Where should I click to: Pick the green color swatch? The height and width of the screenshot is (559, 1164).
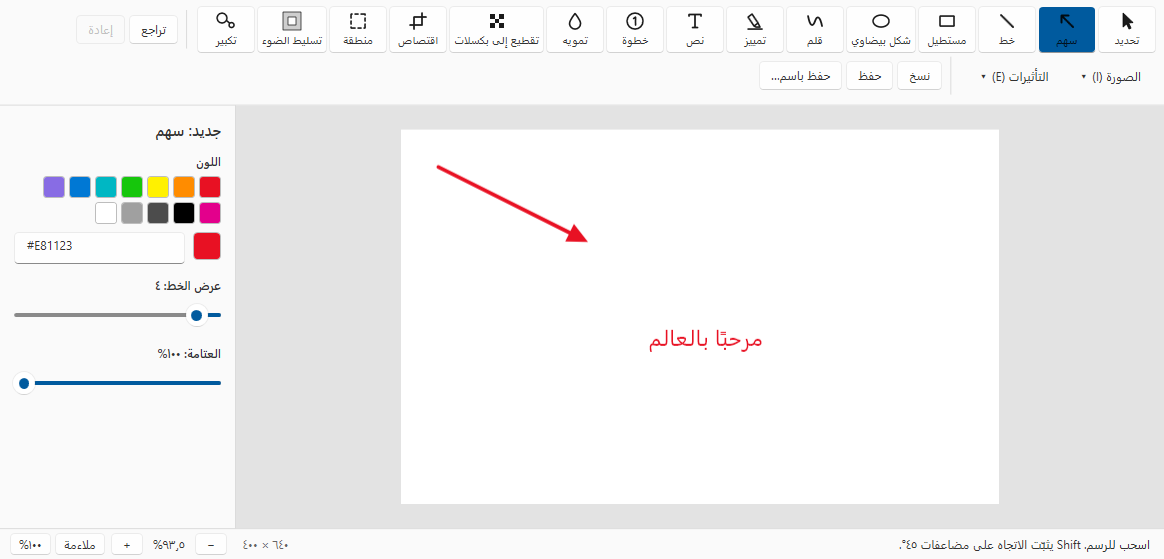click(132, 187)
